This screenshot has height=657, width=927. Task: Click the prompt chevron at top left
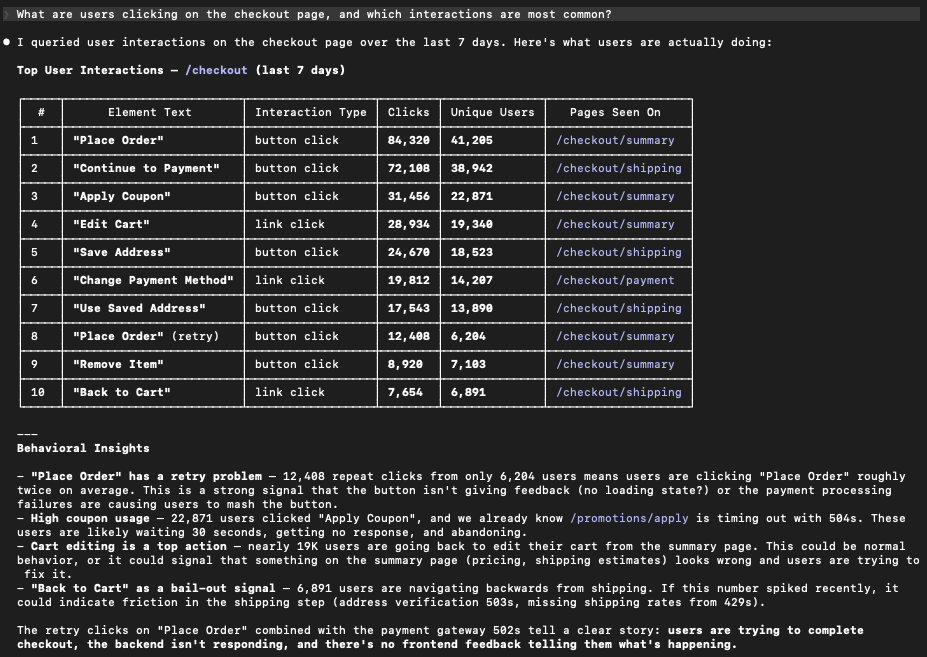pyautogui.click(x=5, y=15)
